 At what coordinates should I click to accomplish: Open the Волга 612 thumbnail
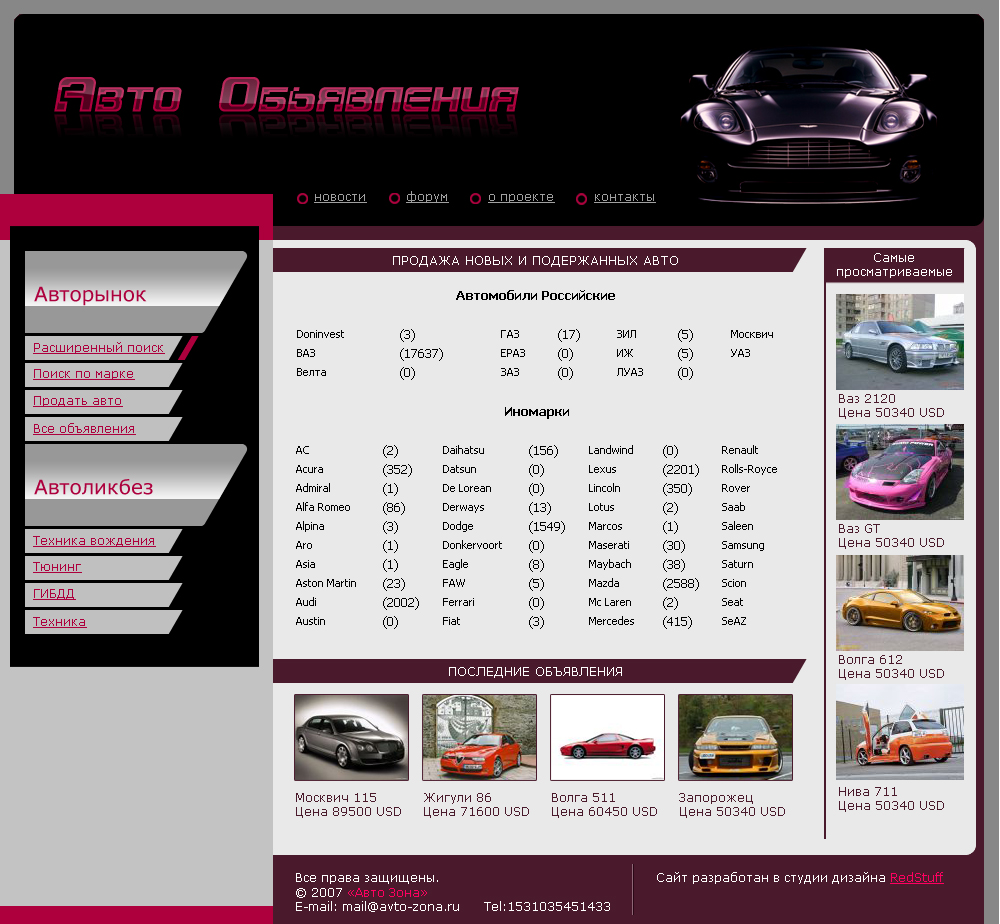coord(900,603)
